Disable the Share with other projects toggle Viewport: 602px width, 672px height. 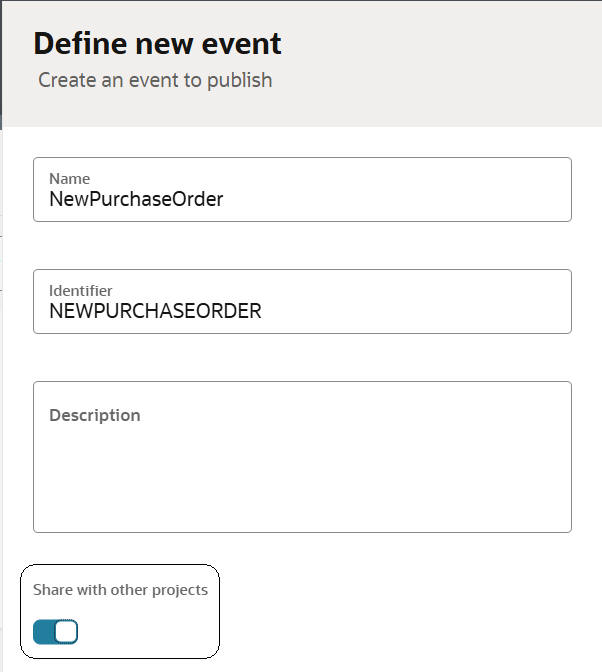(55, 632)
